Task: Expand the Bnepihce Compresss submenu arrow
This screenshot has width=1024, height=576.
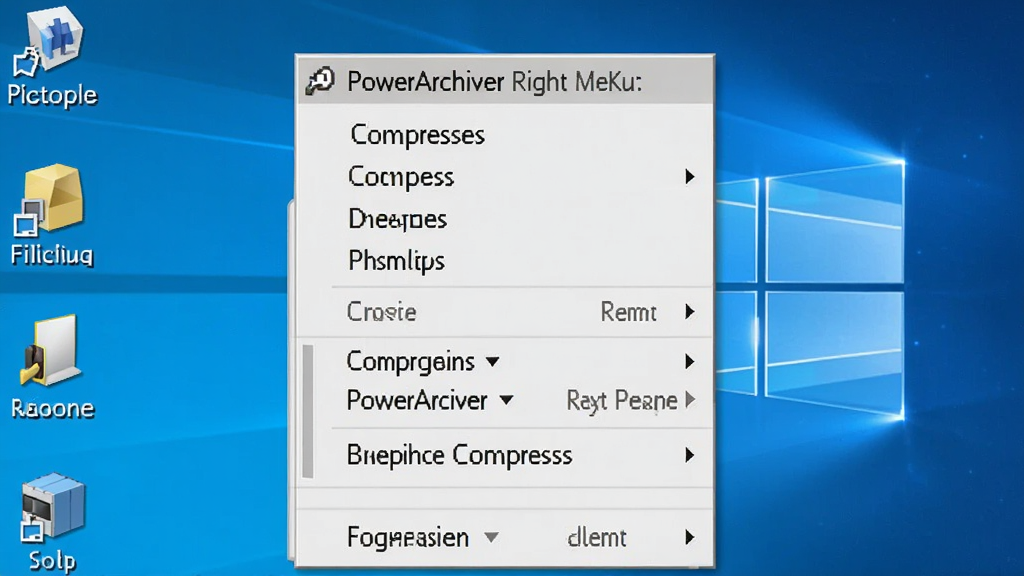Action: coord(690,455)
